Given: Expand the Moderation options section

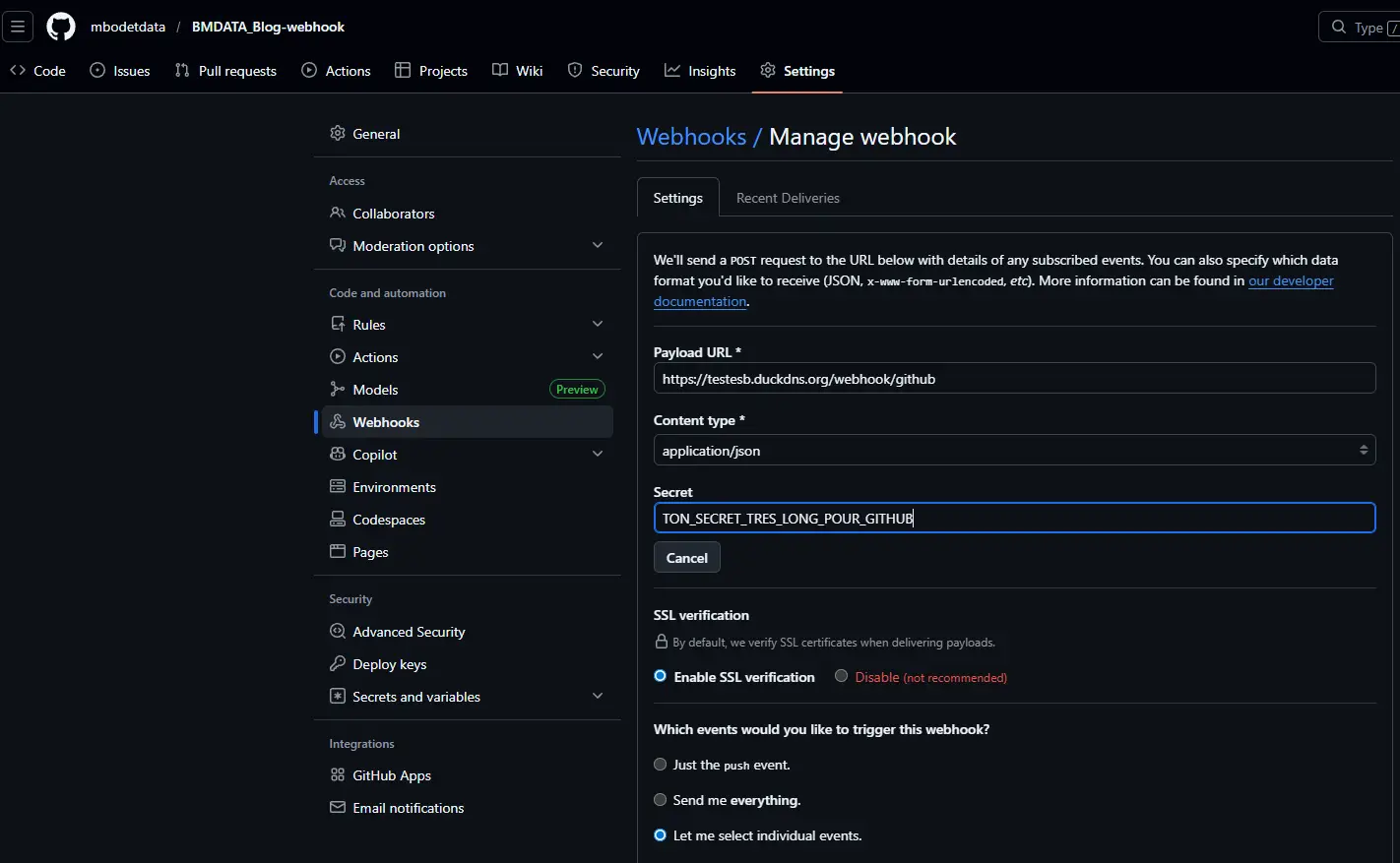Looking at the screenshot, I should [598, 244].
